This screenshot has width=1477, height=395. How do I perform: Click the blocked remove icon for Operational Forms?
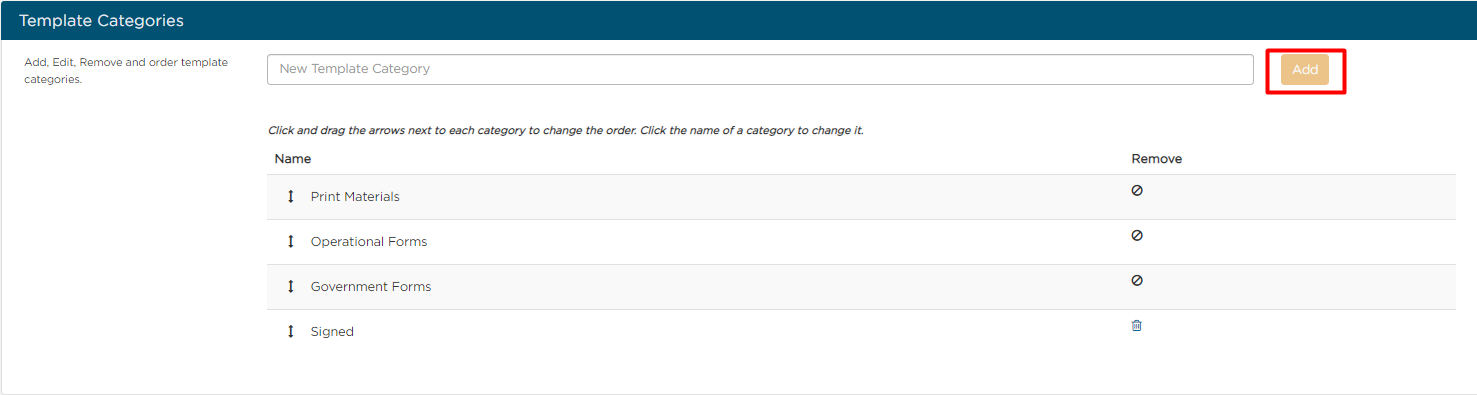tap(1137, 235)
